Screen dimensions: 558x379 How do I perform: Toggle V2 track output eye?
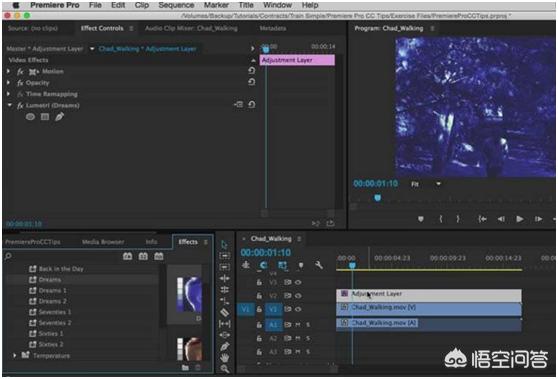coord(298,296)
